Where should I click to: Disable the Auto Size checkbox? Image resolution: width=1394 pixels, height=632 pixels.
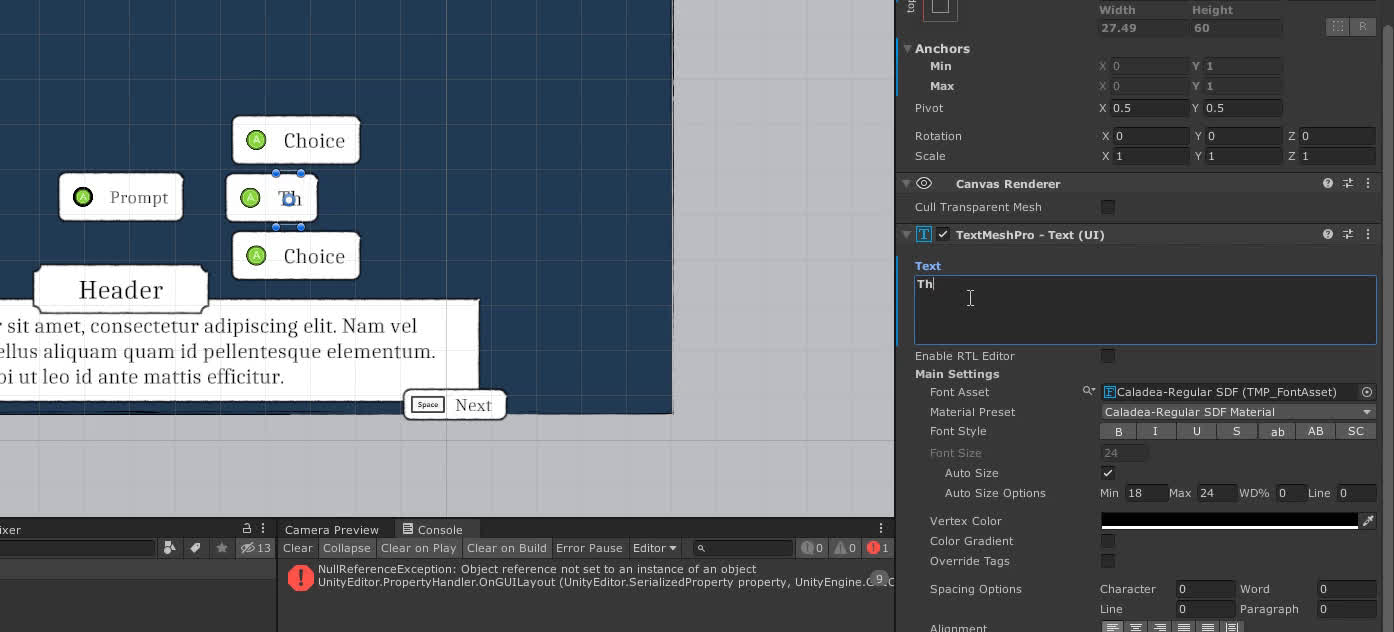(1108, 473)
